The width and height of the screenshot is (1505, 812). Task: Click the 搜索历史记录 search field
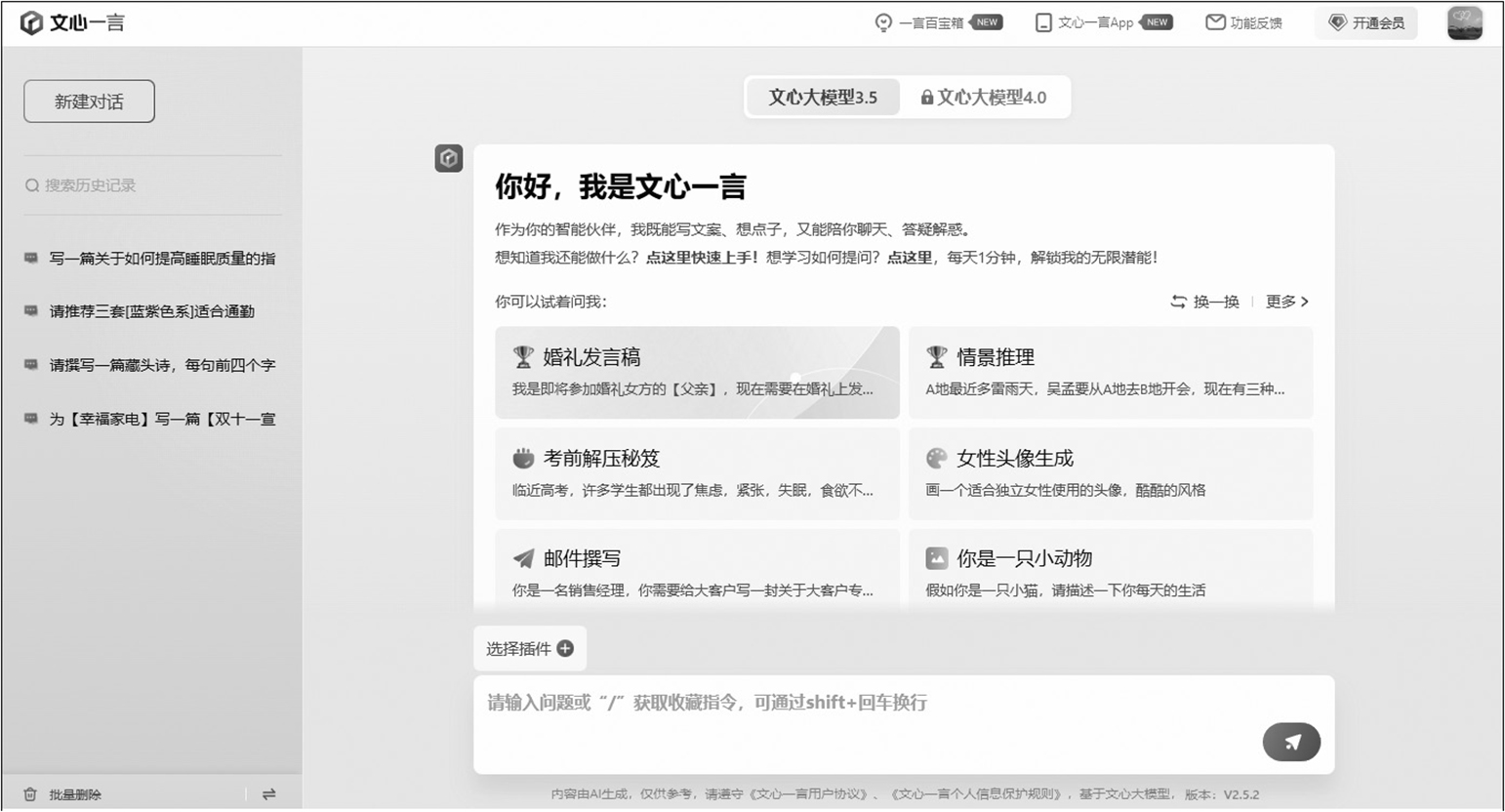tap(153, 185)
